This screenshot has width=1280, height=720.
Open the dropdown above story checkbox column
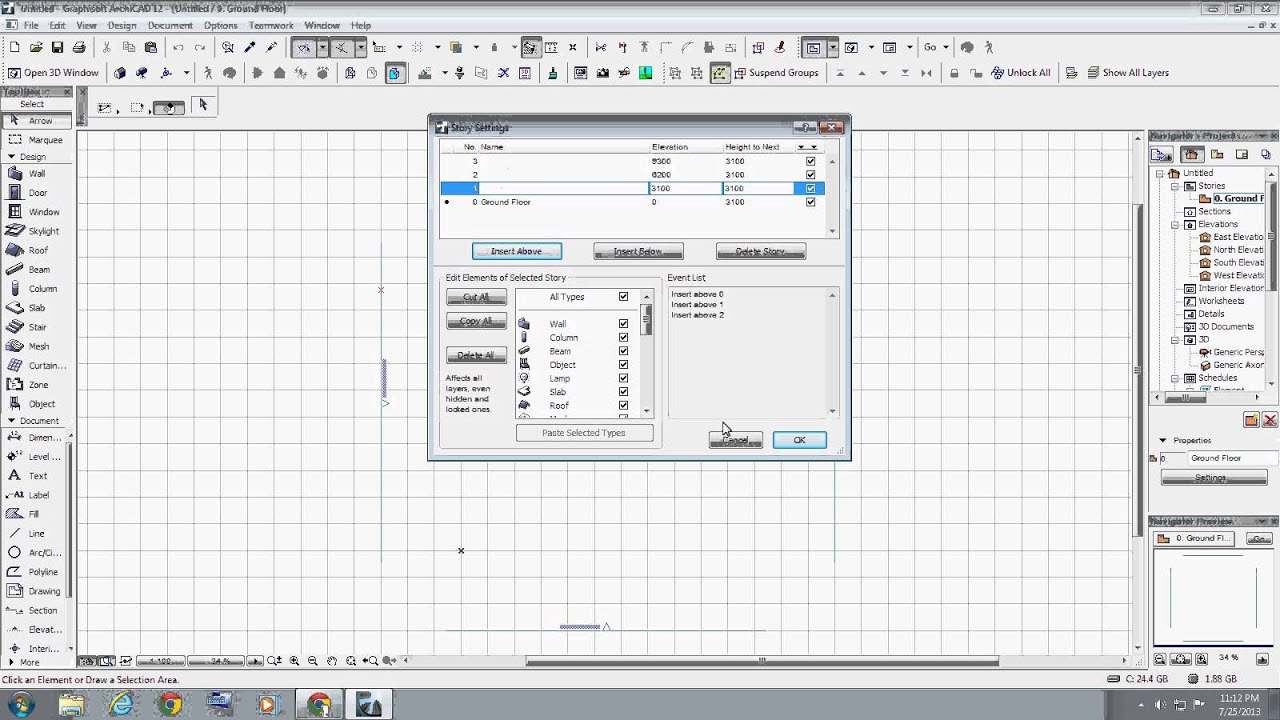[x=807, y=147]
